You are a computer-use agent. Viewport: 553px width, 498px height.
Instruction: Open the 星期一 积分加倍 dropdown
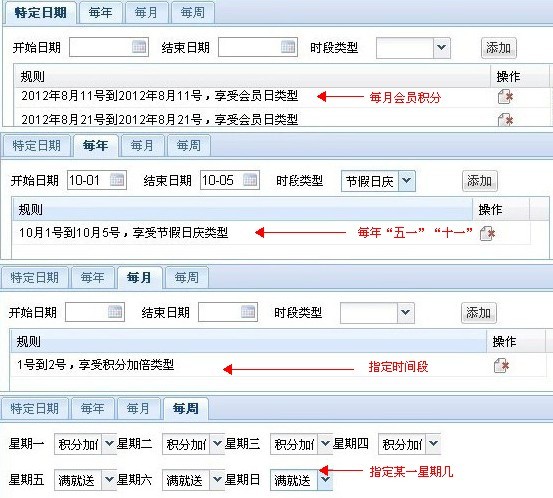coord(109,443)
